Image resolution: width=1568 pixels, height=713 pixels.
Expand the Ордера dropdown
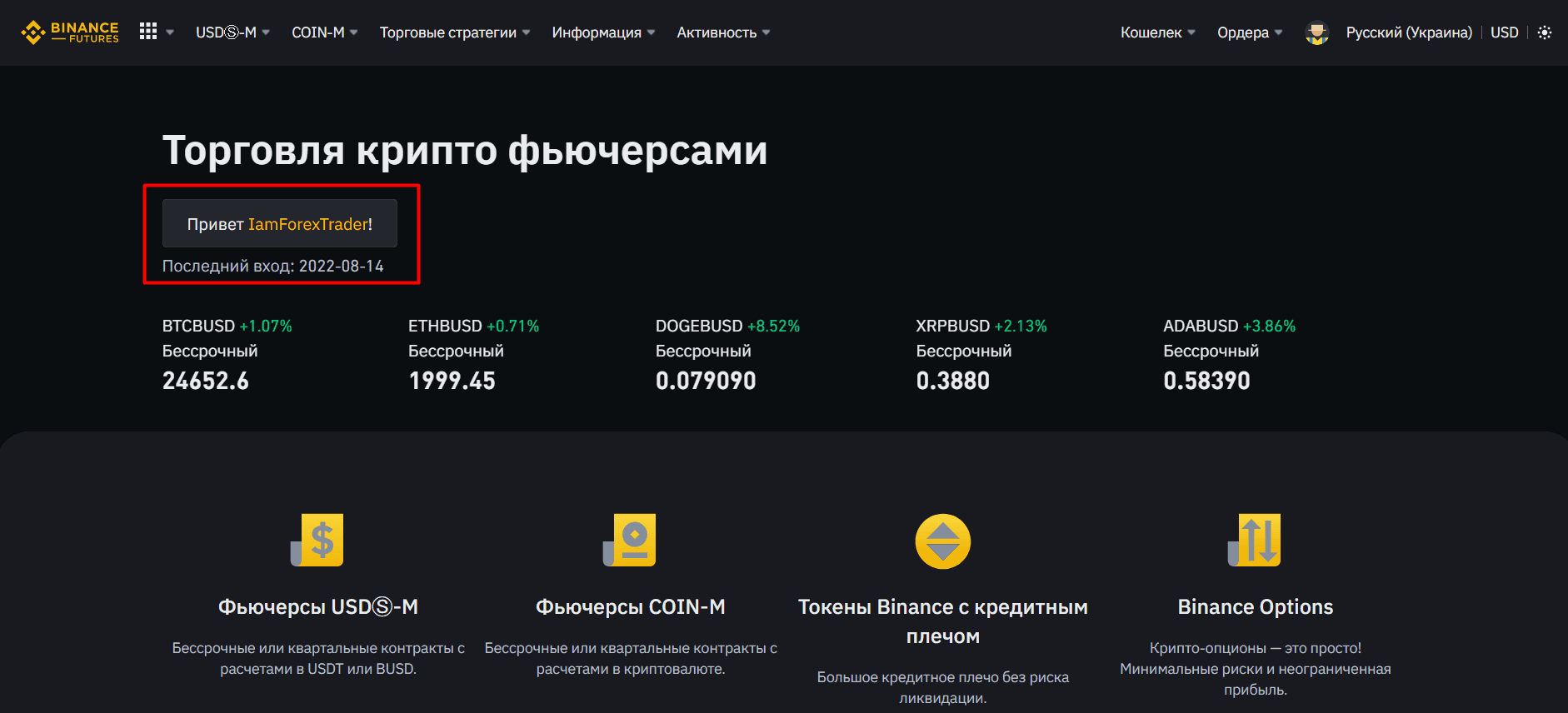tap(1250, 32)
